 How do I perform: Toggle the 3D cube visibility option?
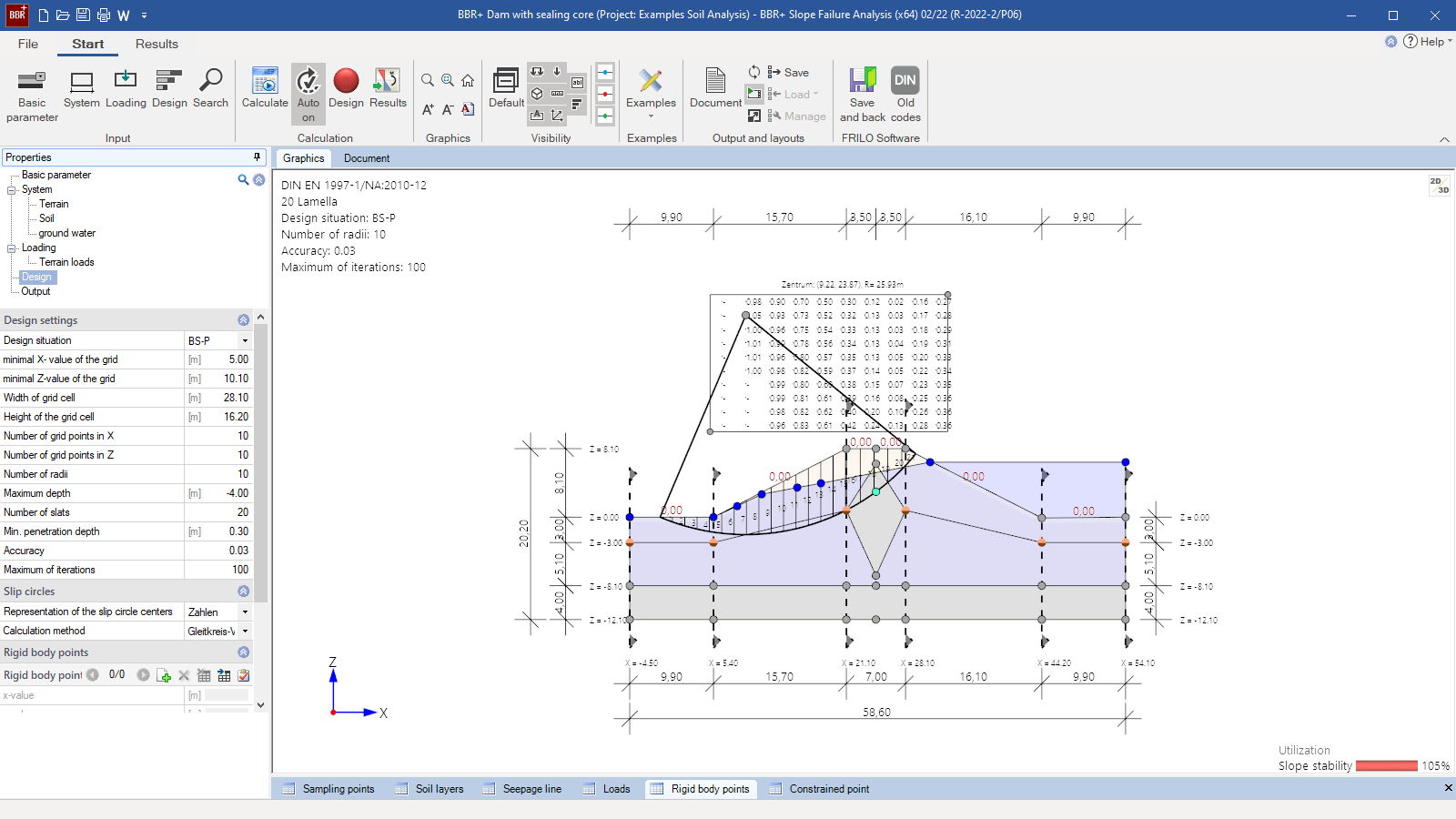[537, 94]
